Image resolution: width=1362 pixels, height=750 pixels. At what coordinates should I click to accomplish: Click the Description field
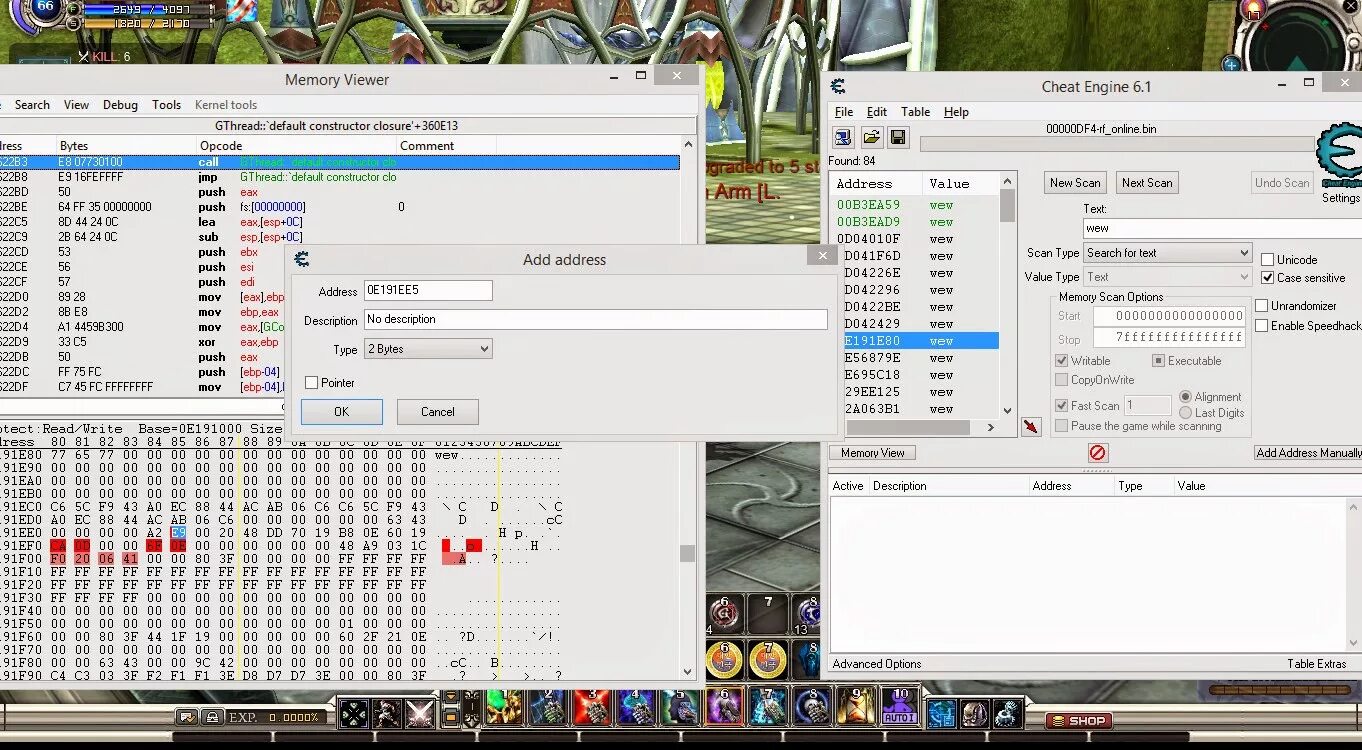pos(596,320)
